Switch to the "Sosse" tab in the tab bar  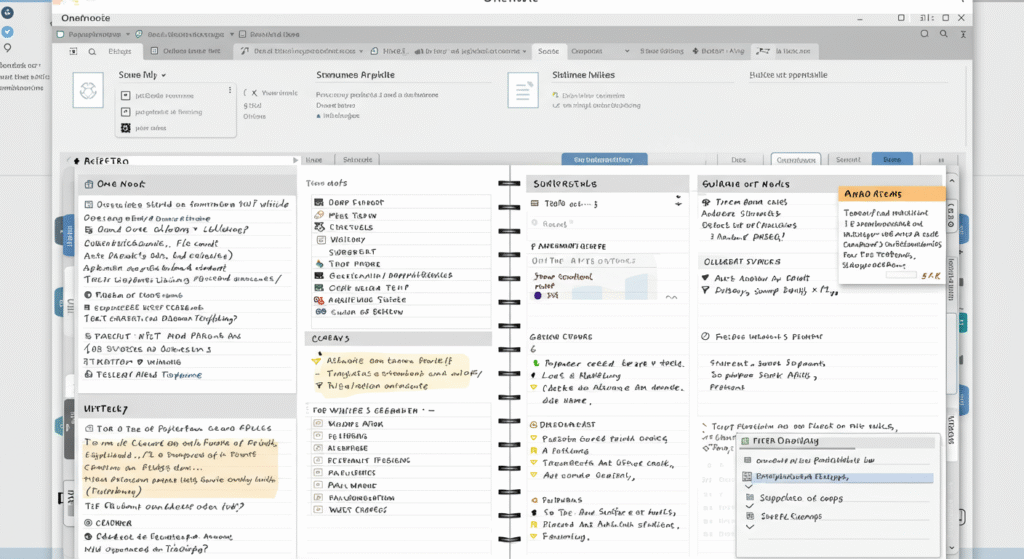point(548,51)
